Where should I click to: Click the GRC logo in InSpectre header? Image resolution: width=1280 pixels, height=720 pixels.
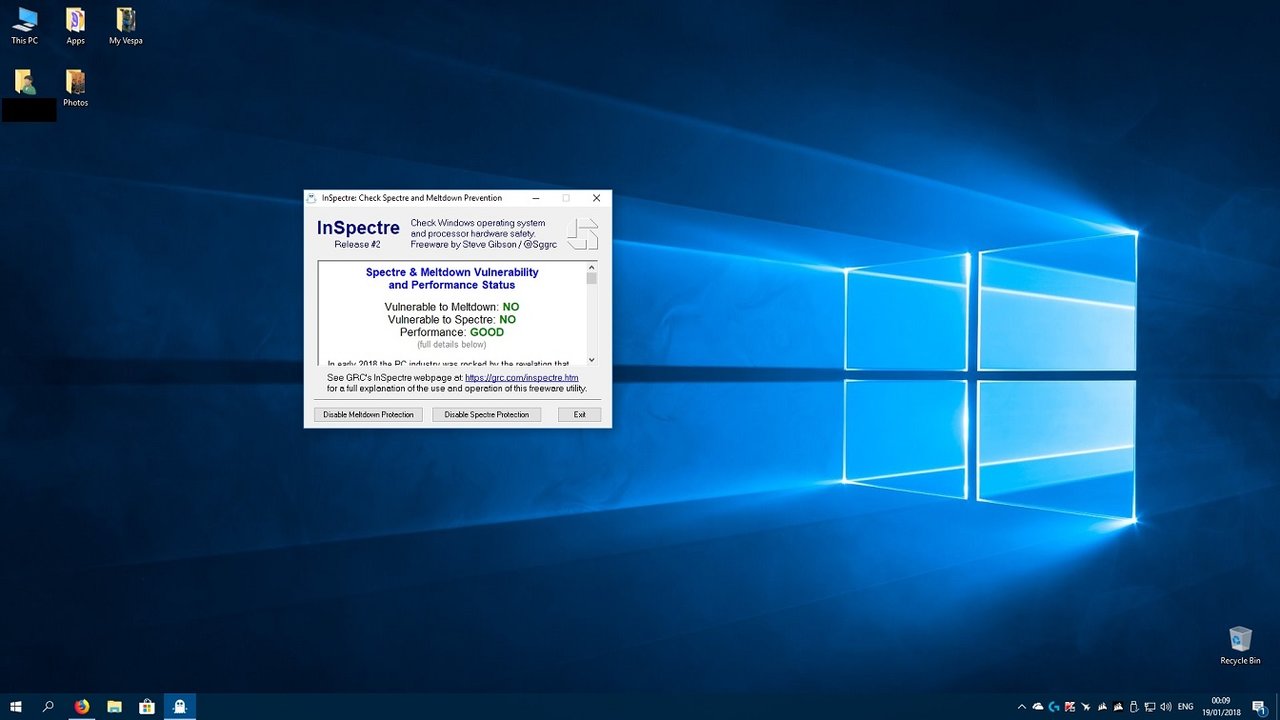pos(582,234)
